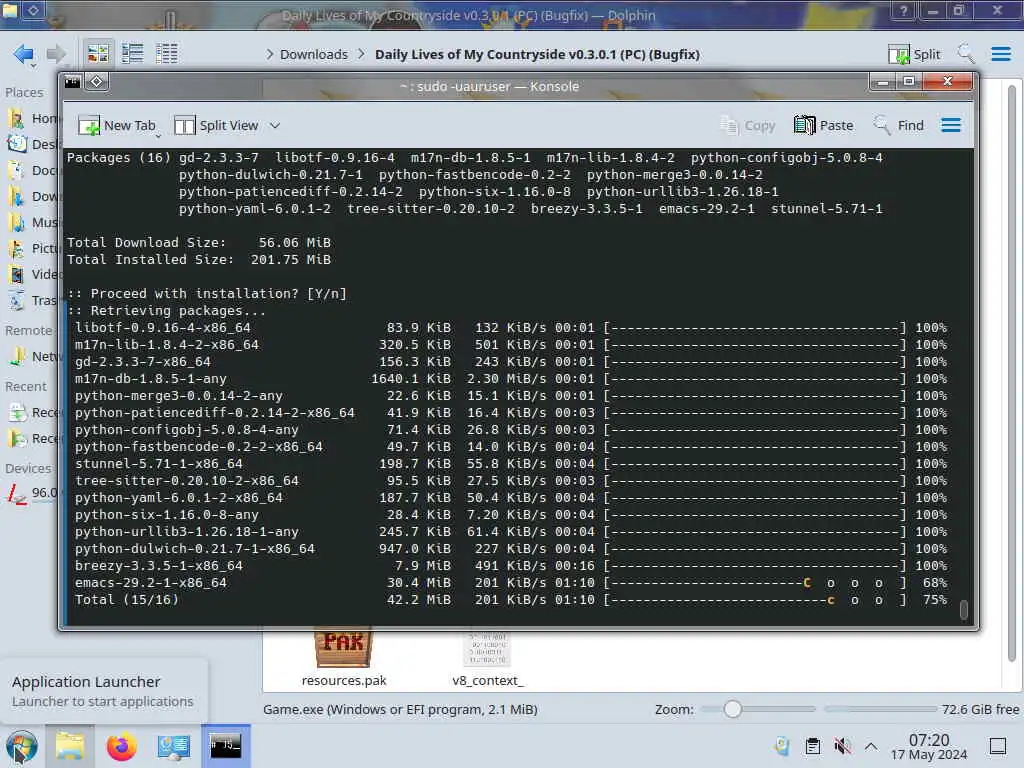Viewport: 1024px width, 768px height.
Task: Click the 72.6 GiB free space bar
Action: pyautogui.click(x=921, y=709)
